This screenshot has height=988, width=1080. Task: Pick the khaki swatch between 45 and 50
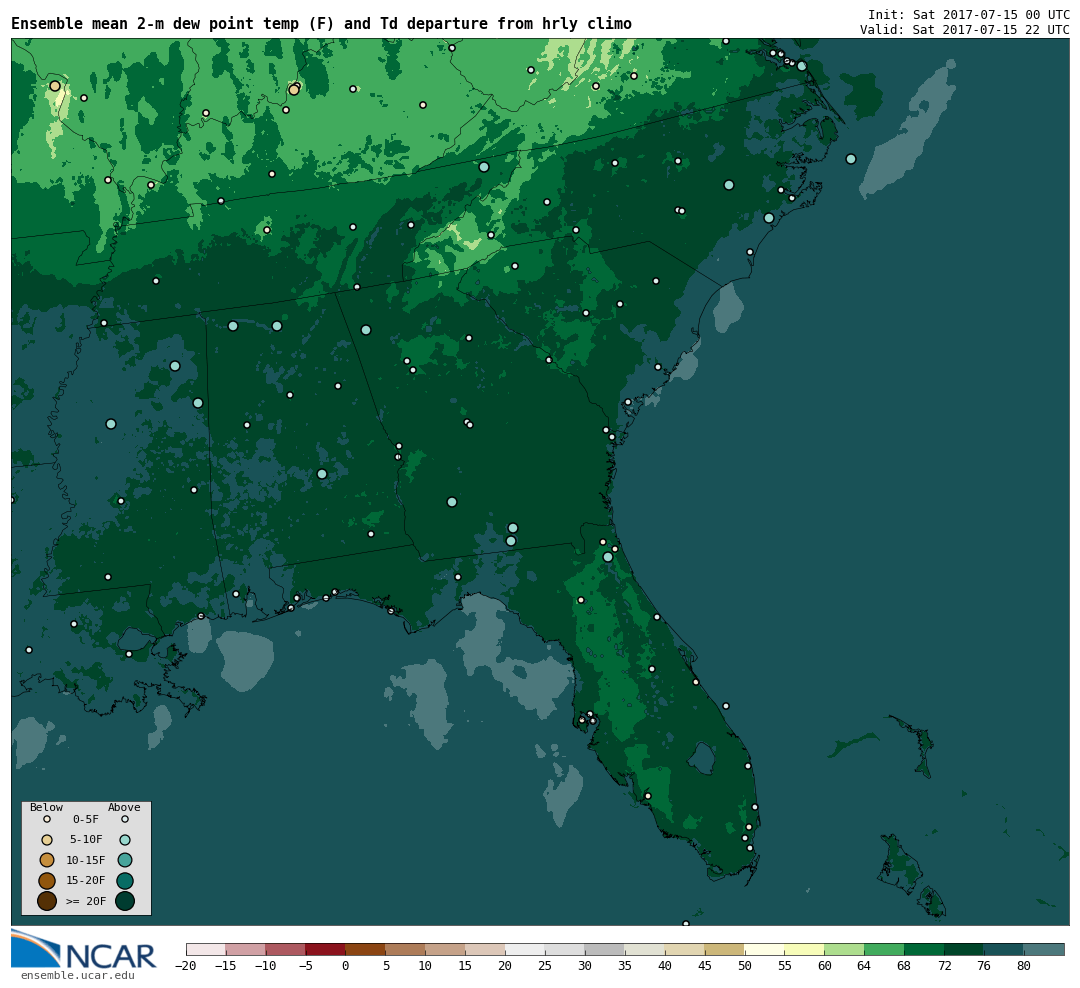click(725, 949)
